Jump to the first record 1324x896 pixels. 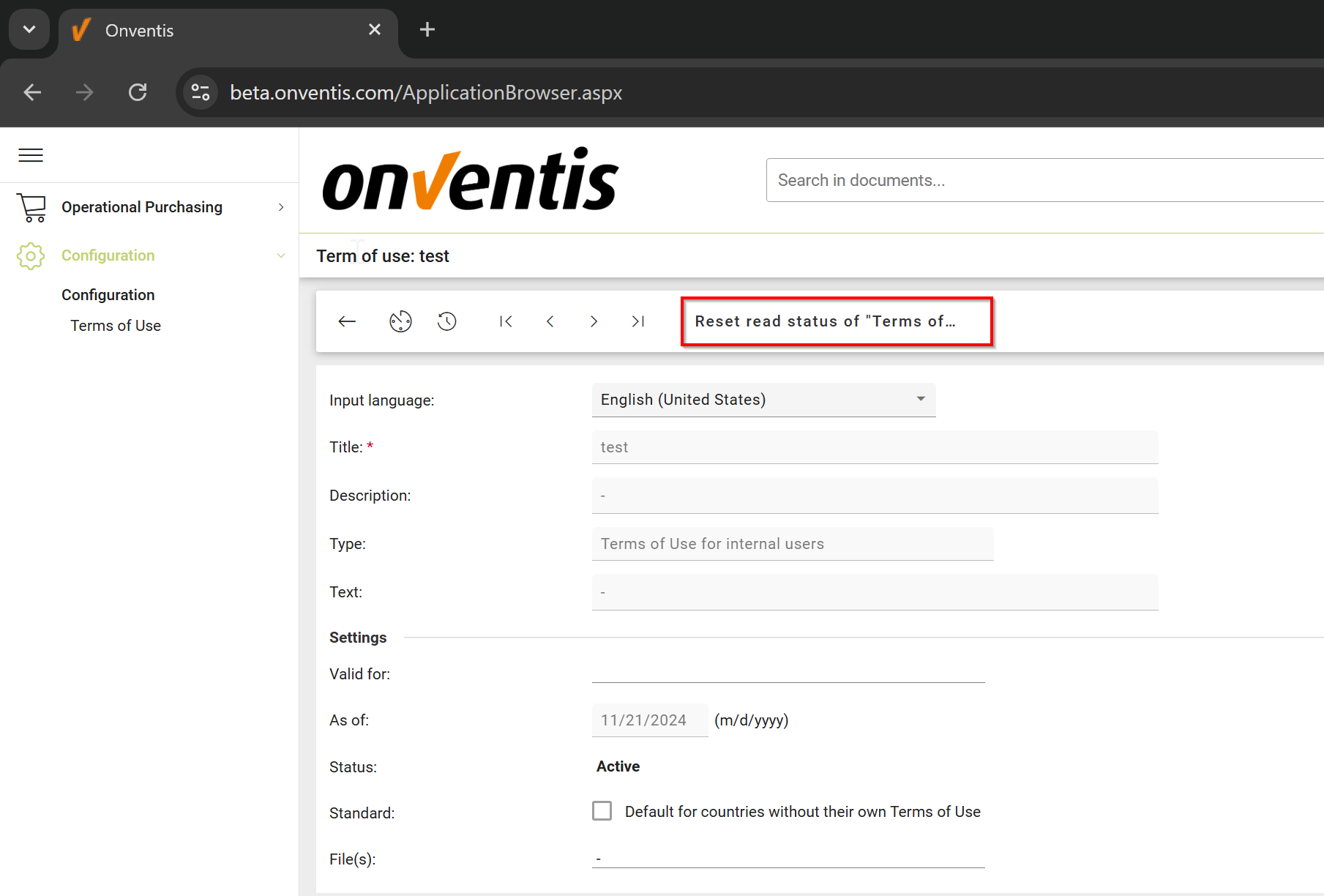(x=506, y=321)
